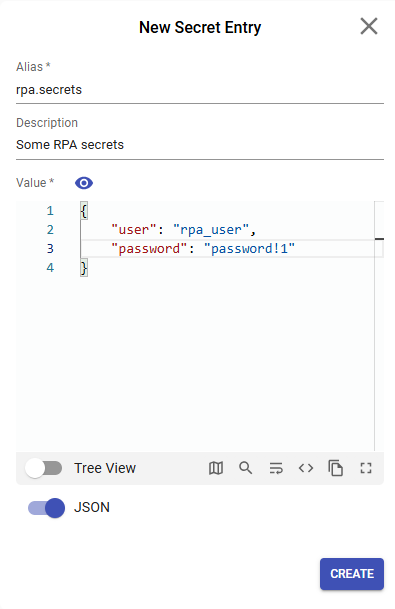Image resolution: width=395 pixels, height=609 pixels.
Task: Click line number 4 in editor gutter
Action: pos(50,268)
